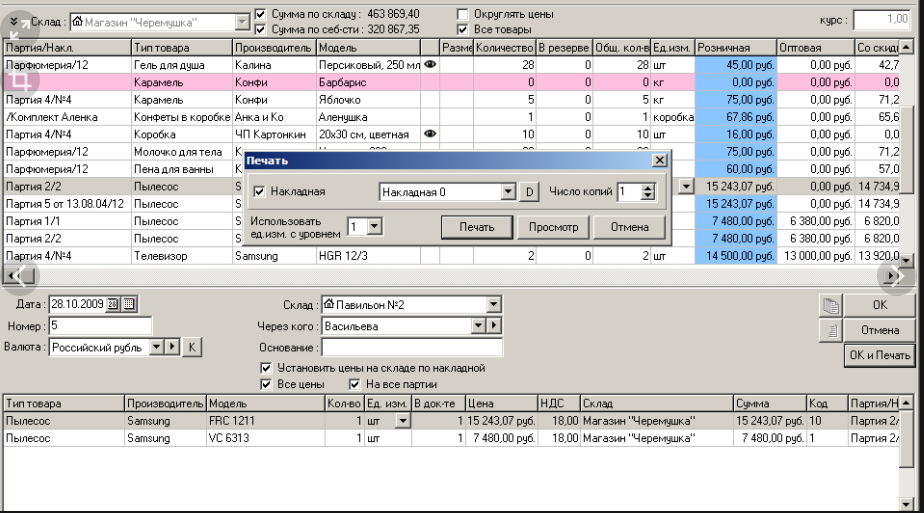
Task: Click the Розничная column header
Action: [735, 48]
